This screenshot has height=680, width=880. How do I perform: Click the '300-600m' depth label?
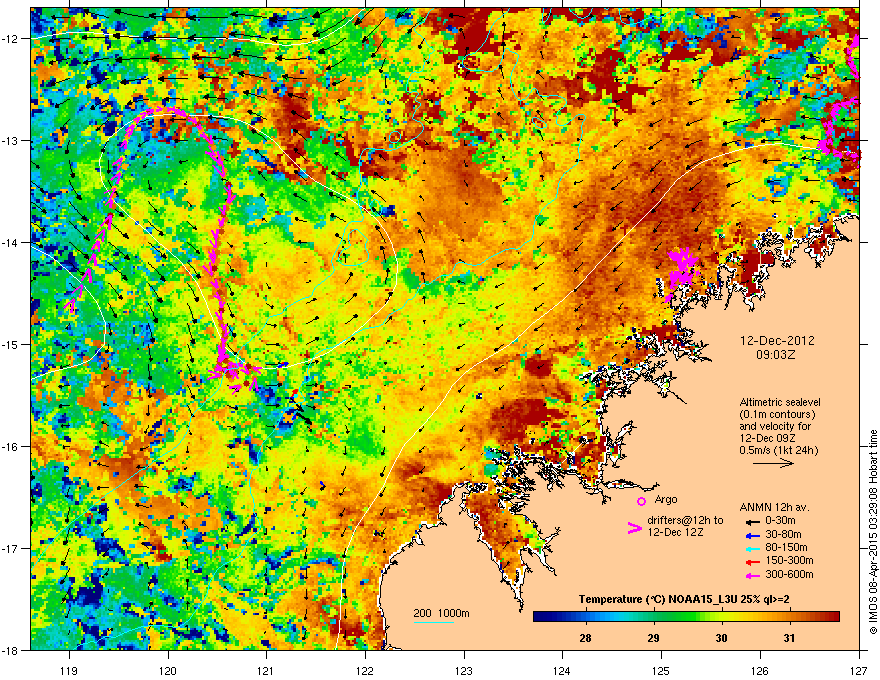tap(789, 575)
